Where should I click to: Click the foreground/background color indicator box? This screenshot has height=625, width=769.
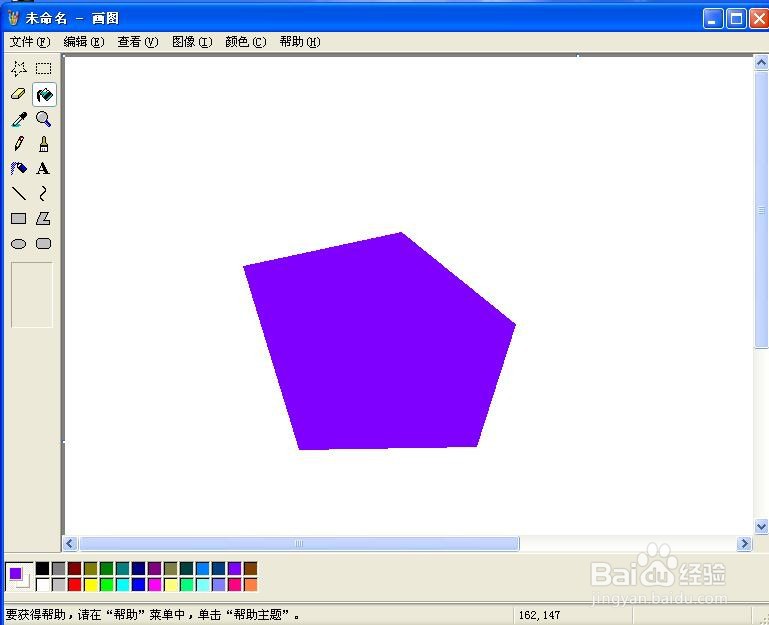point(19,576)
